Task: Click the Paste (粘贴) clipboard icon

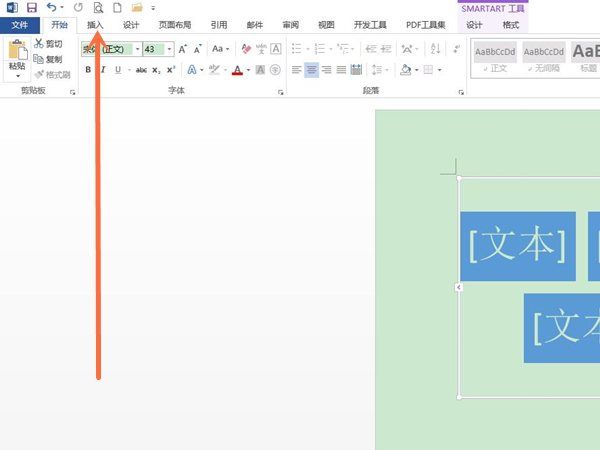Action: (x=17, y=55)
